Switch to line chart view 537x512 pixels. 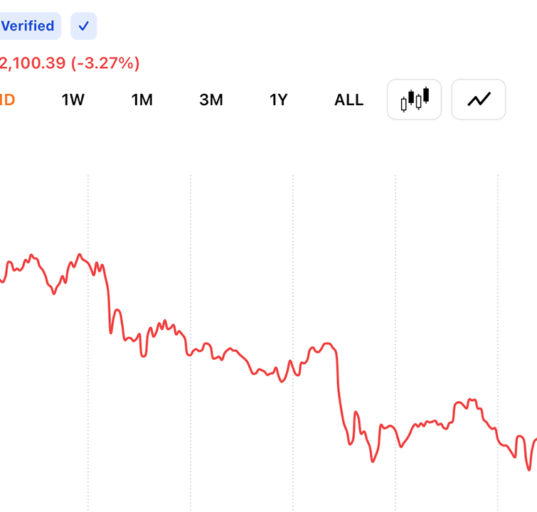click(x=478, y=100)
